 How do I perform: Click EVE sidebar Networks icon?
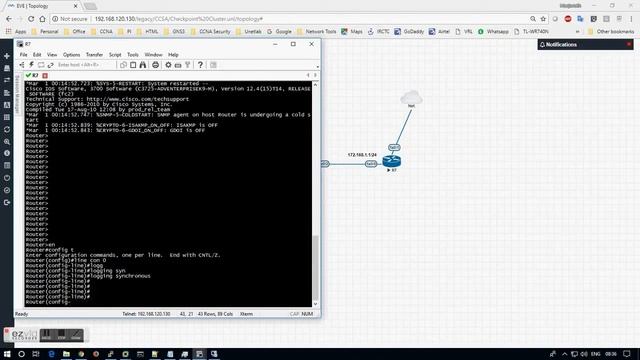[7, 80]
